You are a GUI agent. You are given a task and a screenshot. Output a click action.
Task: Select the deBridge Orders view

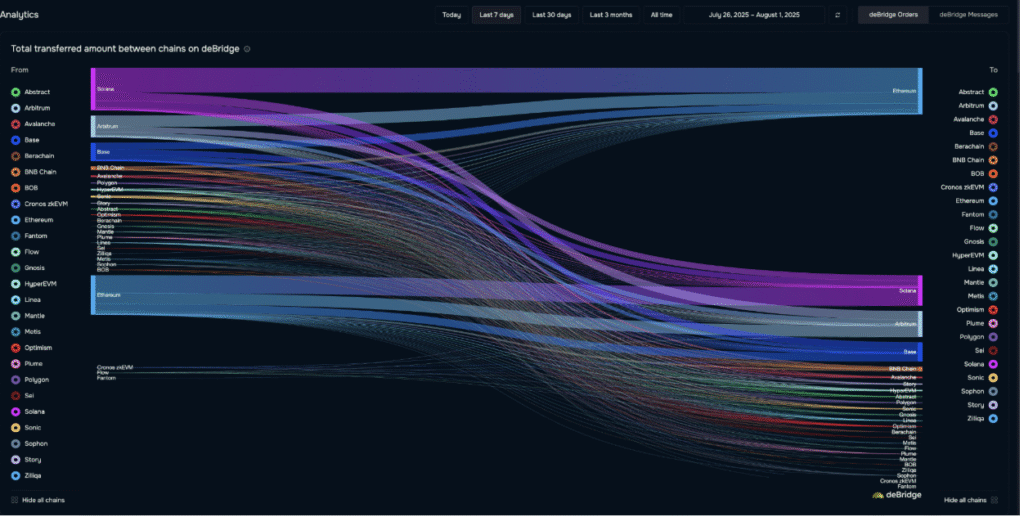(895, 15)
